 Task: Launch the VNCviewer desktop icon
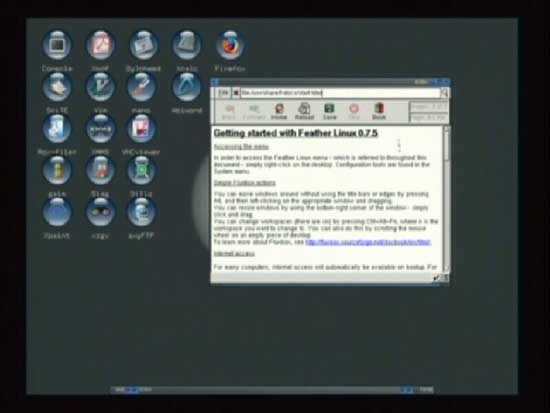[142, 129]
